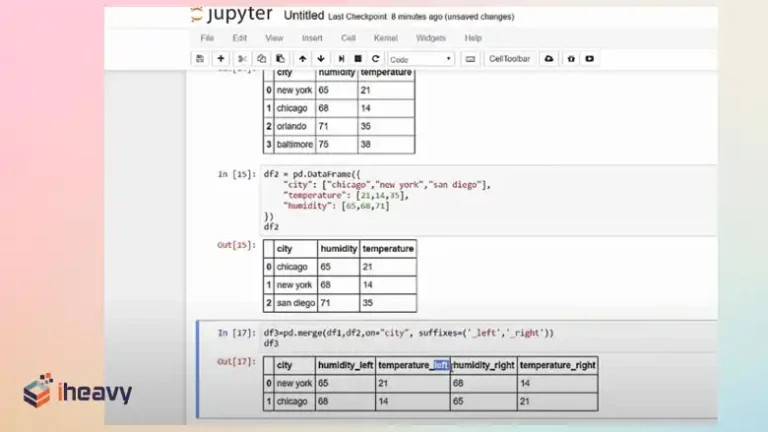Interrupt kernel with stop icon
This screenshot has height=432, width=768.
(359, 59)
